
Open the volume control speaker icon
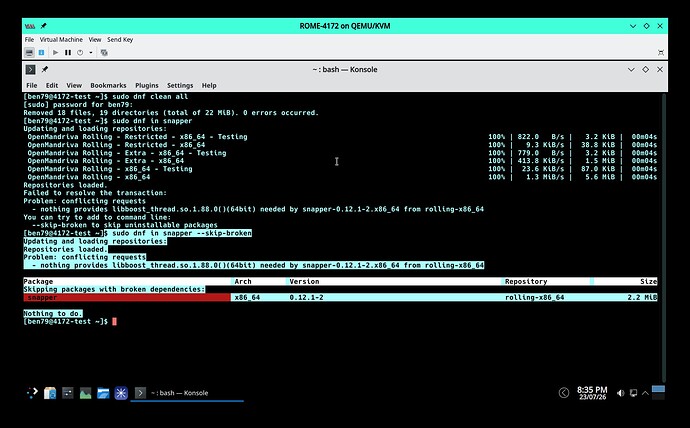click(620, 393)
